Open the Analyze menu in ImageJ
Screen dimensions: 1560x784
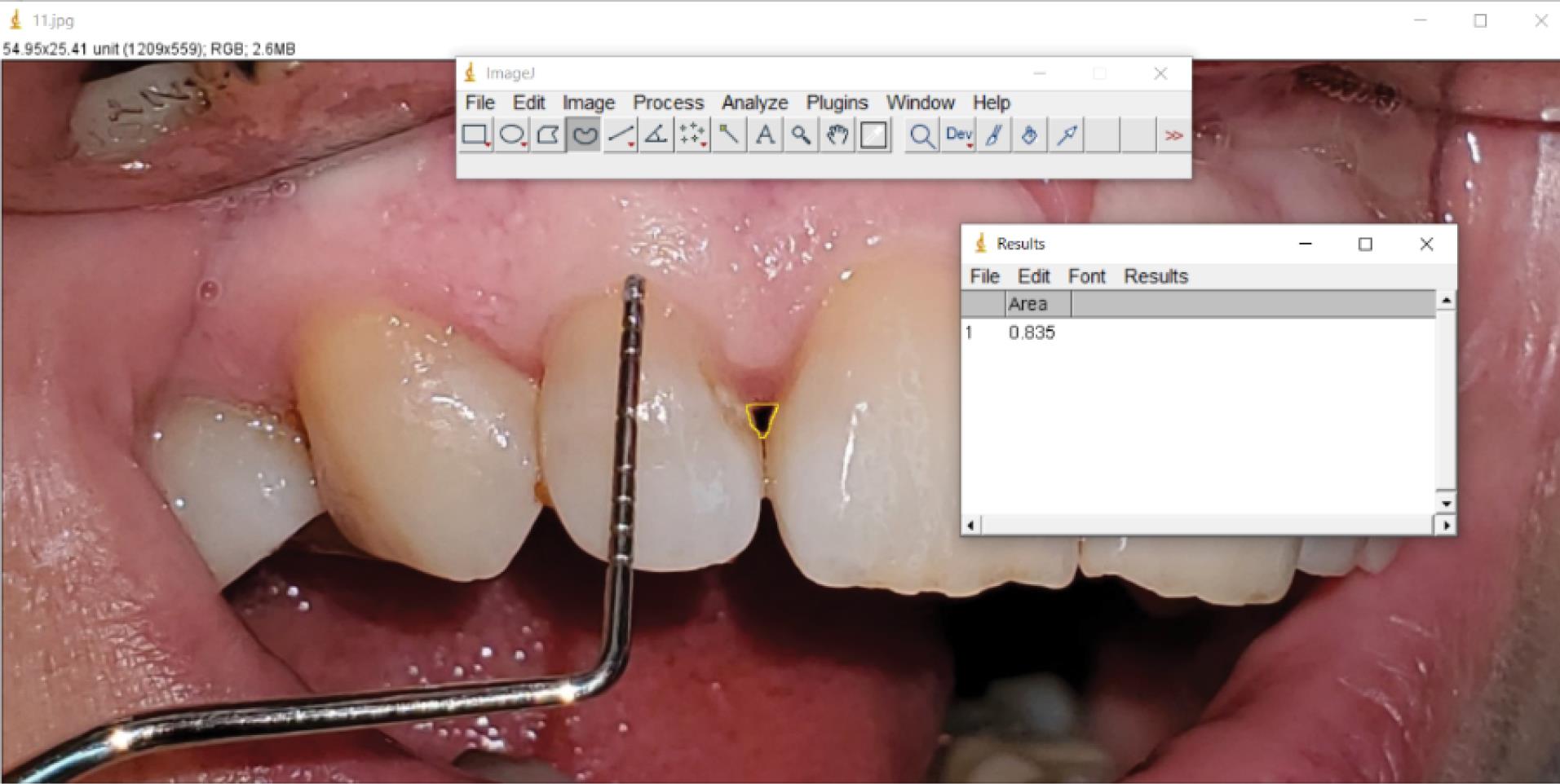(754, 103)
